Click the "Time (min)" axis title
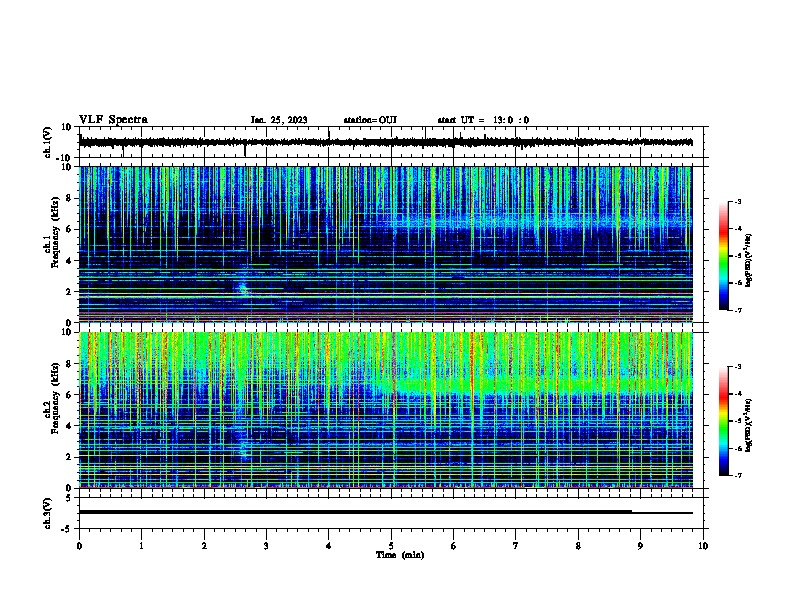This screenshot has height=612, width=792. coord(400,555)
